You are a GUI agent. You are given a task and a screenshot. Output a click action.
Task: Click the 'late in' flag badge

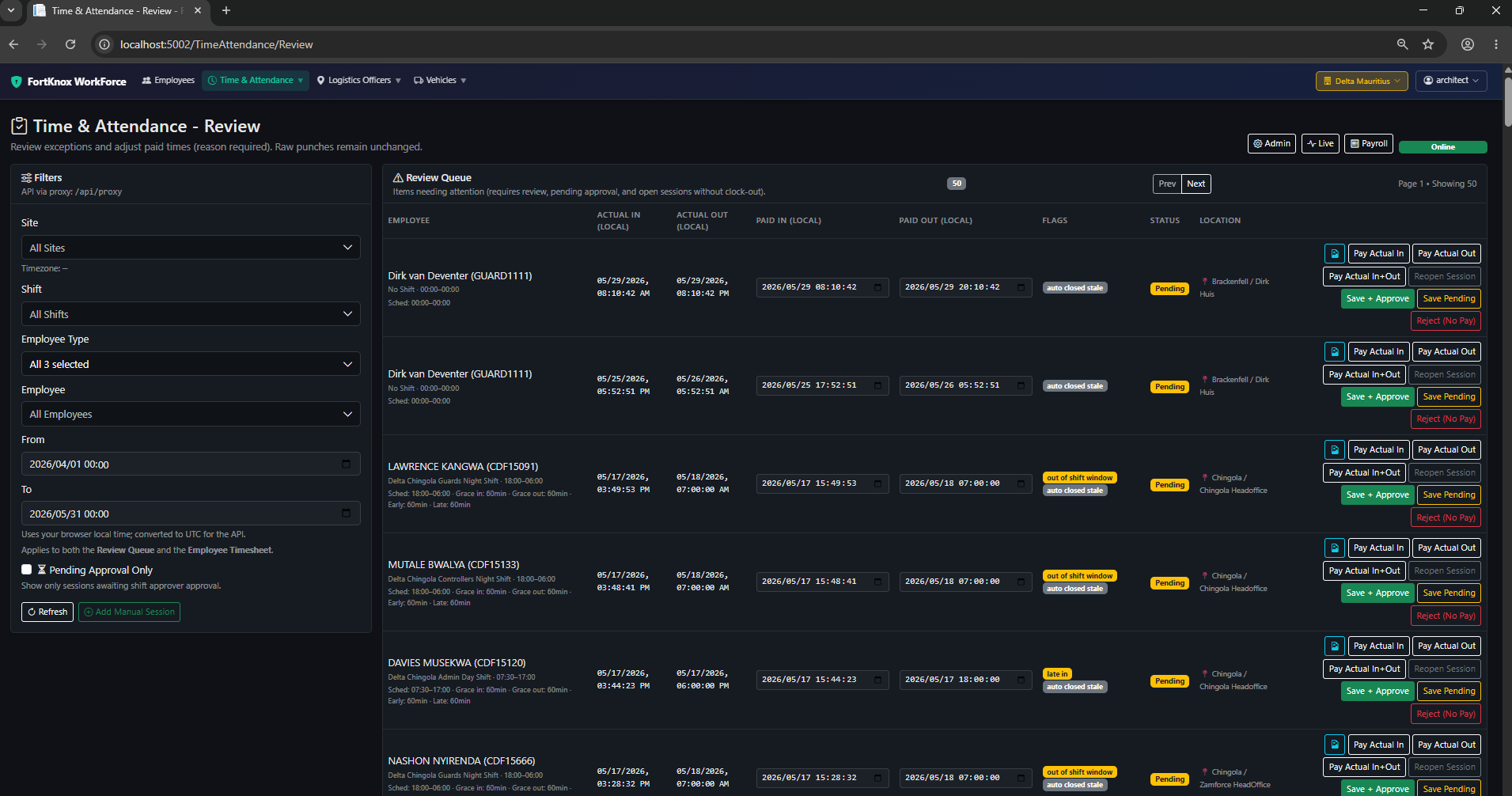click(1057, 674)
